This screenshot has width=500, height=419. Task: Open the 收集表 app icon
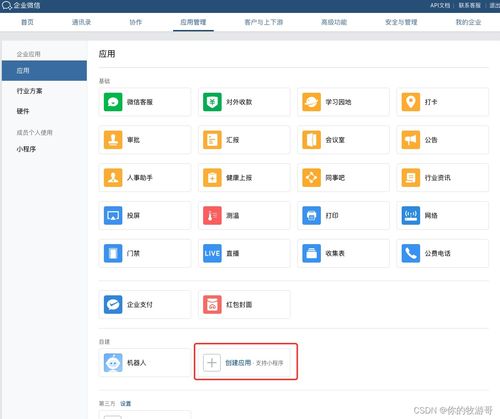[x=312, y=253]
